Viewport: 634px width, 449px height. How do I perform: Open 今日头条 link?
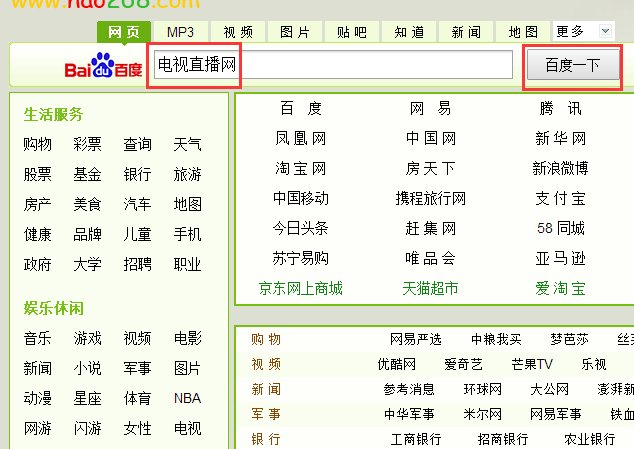(x=300, y=228)
